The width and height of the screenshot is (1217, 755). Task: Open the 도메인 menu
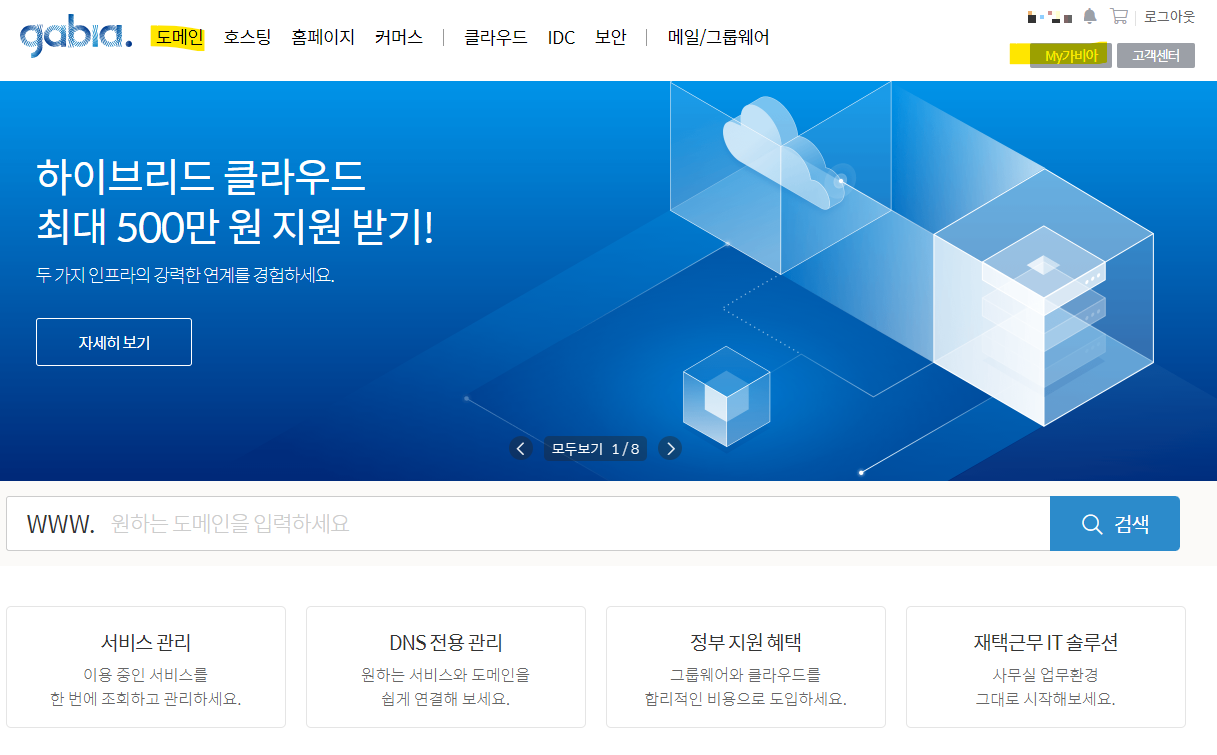click(178, 36)
